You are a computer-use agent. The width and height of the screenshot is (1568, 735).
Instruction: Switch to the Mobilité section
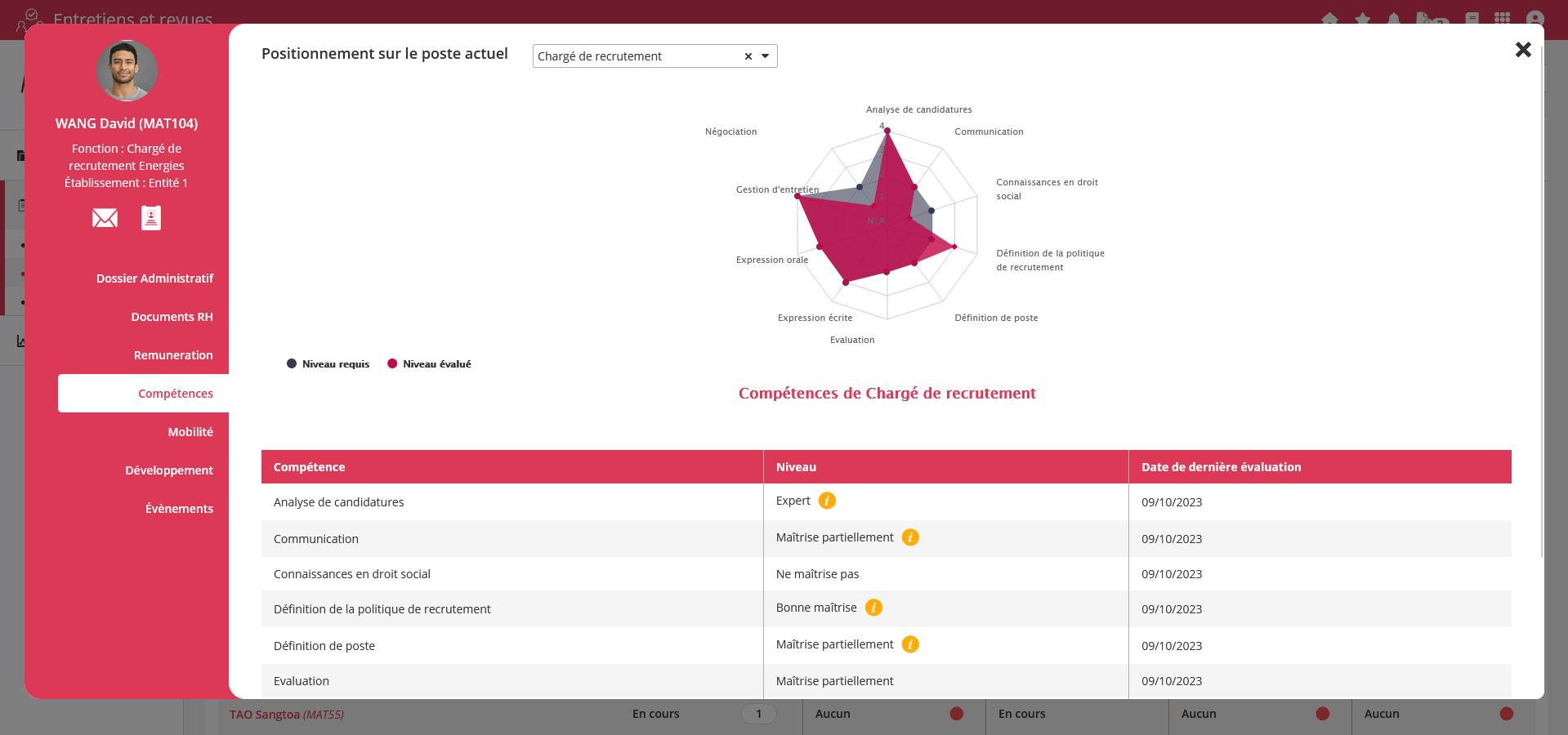click(190, 432)
